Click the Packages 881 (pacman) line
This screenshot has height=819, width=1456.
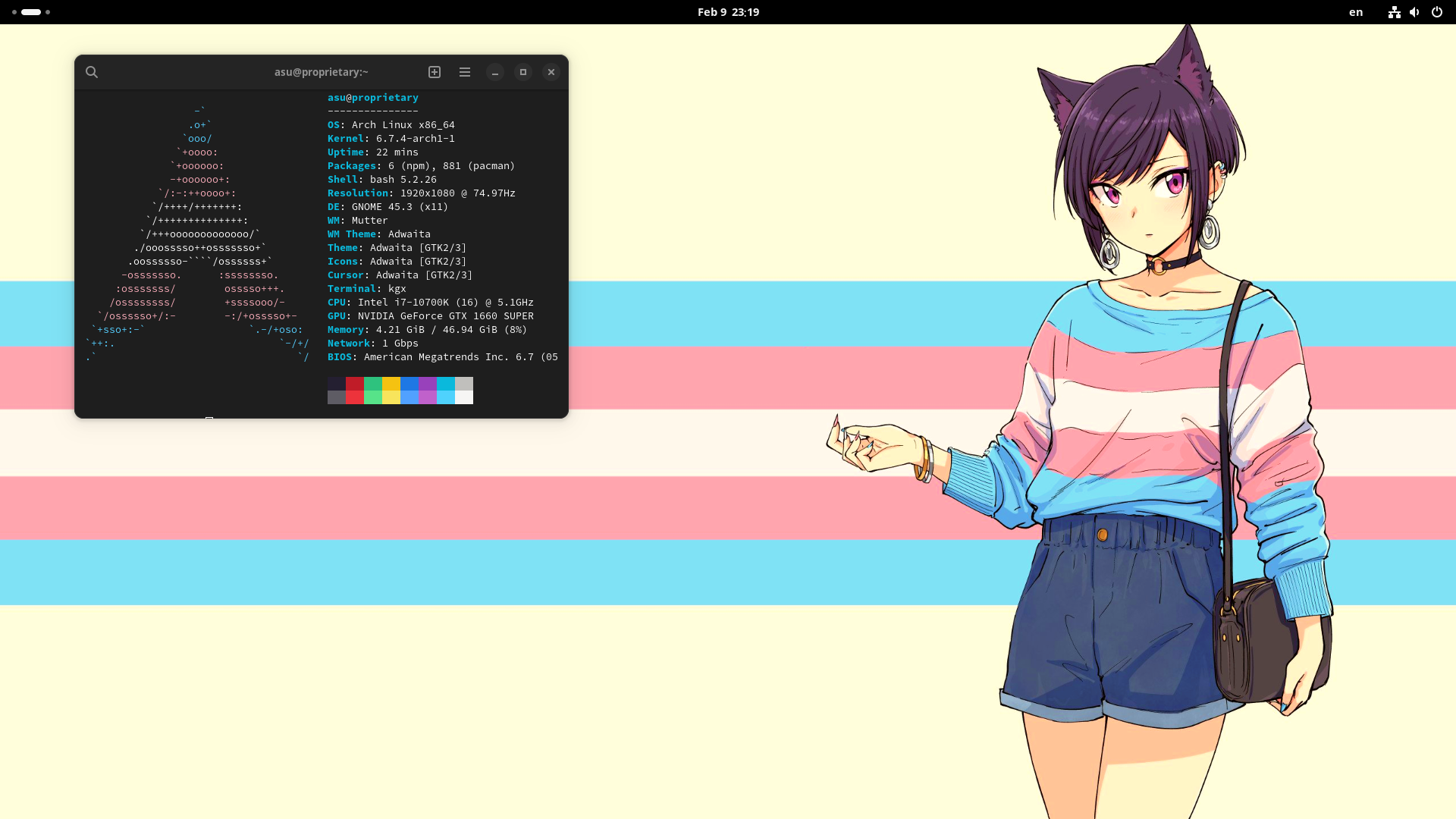point(422,166)
